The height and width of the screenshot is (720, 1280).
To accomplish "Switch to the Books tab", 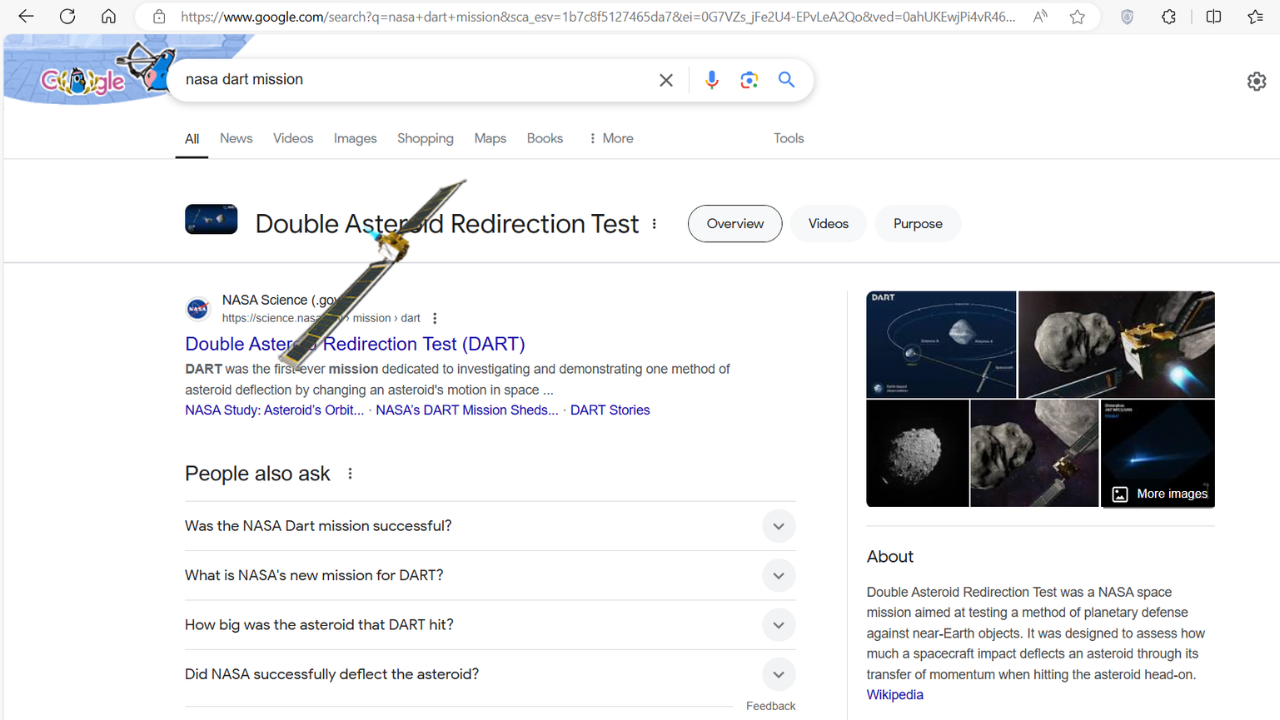I will [545, 138].
